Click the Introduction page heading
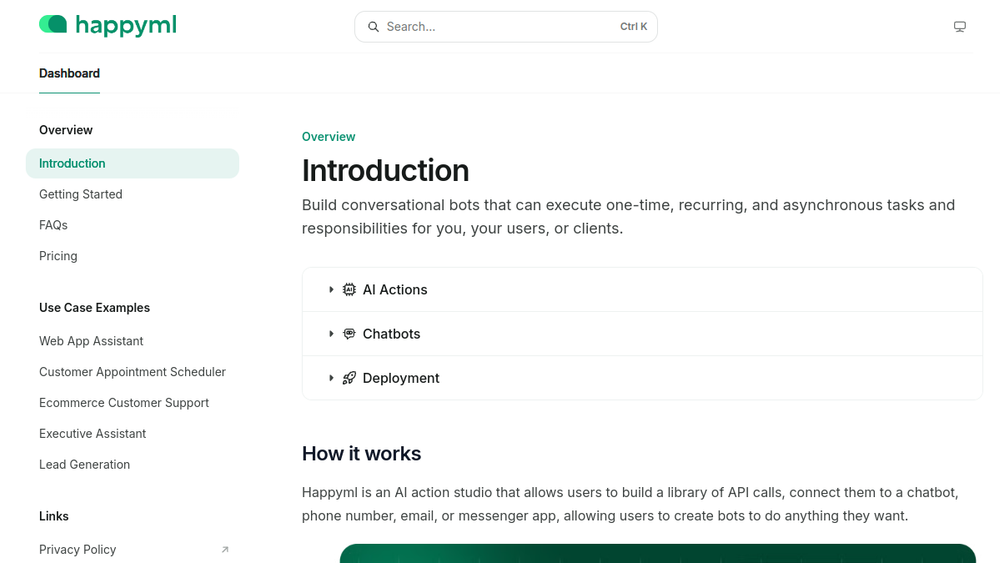The height and width of the screenshot is (563, 1000). 385,170
